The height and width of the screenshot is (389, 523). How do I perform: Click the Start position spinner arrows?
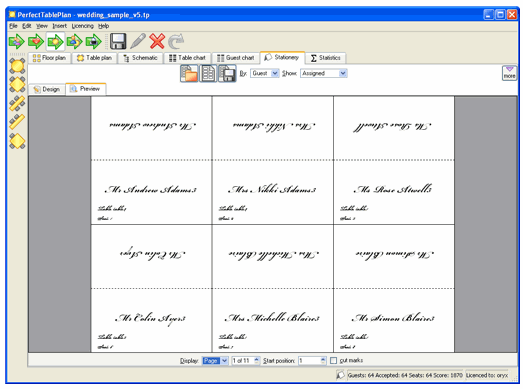pyautogui.click(x=323, y=361)
